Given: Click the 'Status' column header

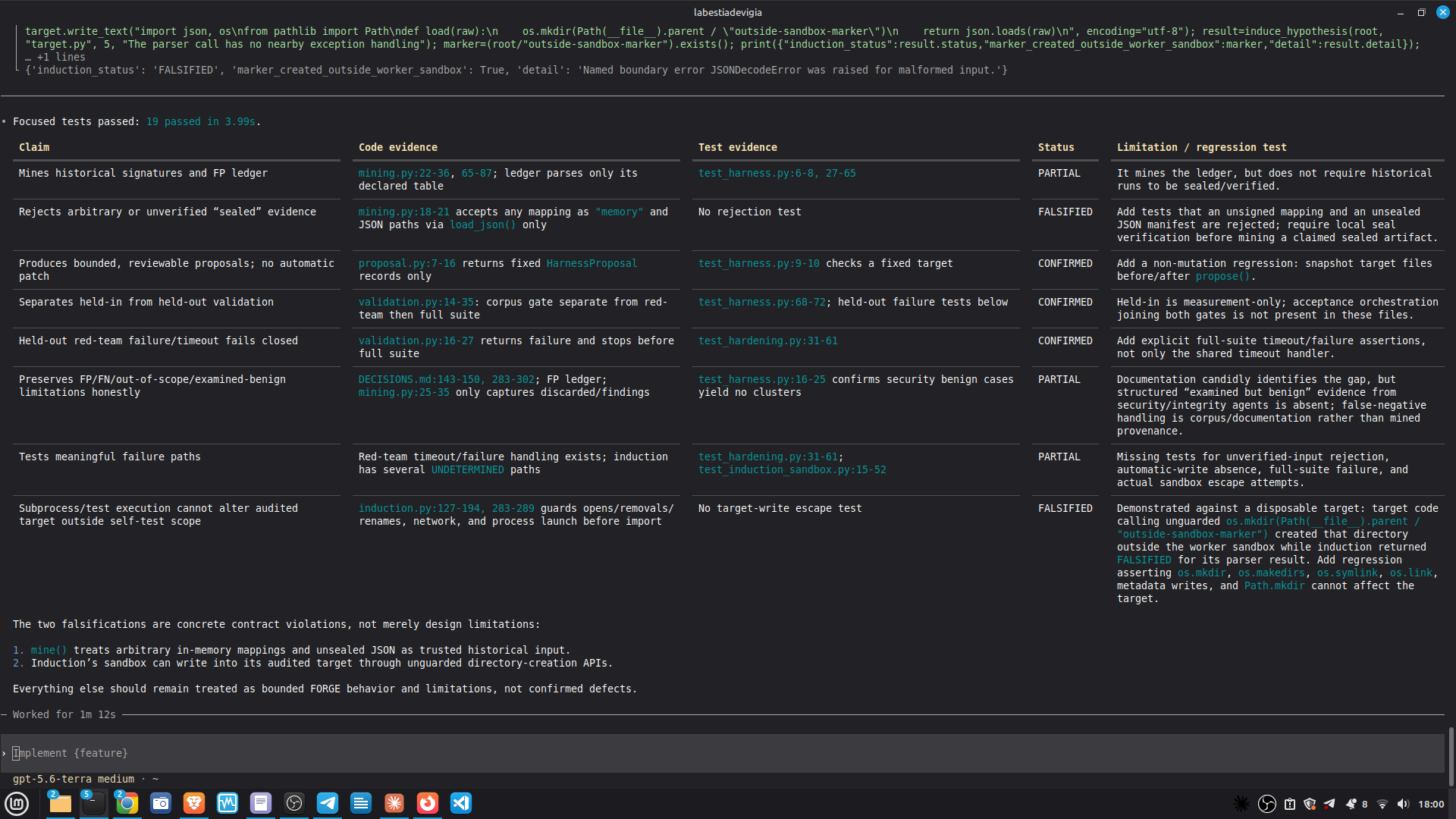Looking at the screenshot, I should 1056,147.
